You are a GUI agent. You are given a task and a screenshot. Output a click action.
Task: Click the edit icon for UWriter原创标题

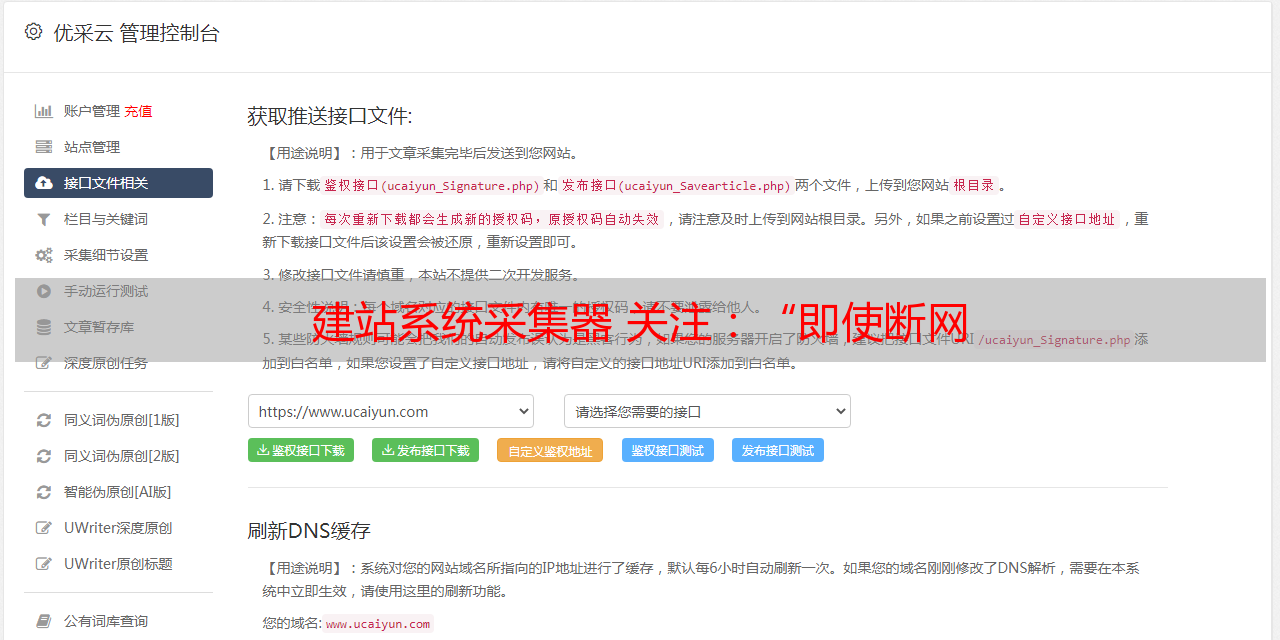tap(44, 564)
